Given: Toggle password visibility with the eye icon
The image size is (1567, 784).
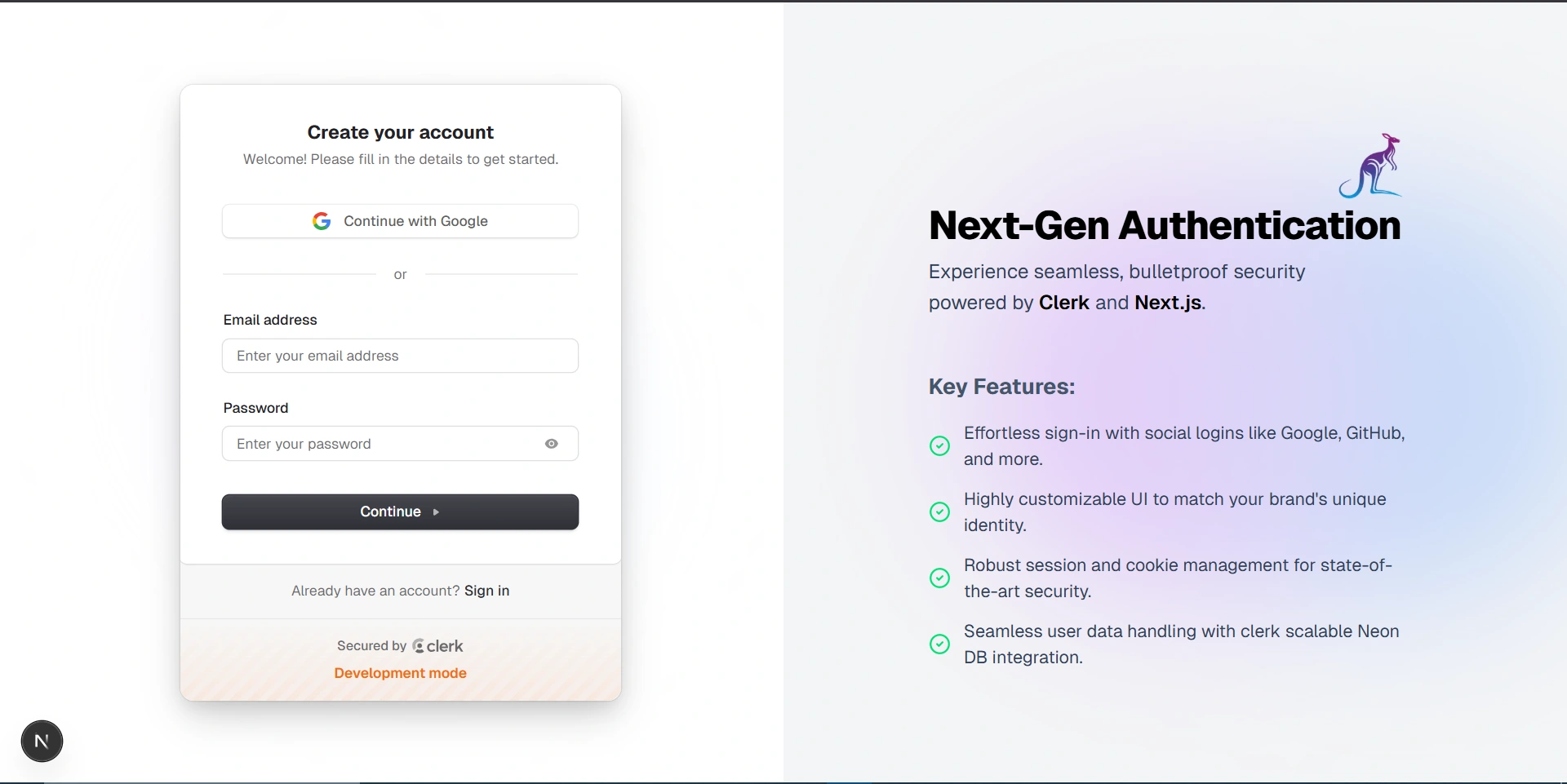Looking at the screenshot, I should tap(552, 444).
